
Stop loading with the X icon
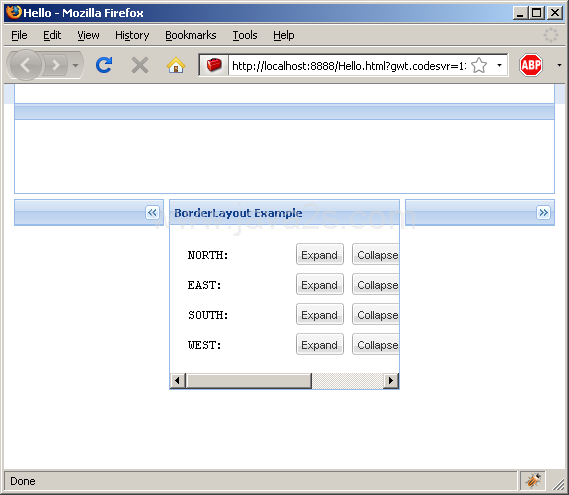[x=140, y=66]
